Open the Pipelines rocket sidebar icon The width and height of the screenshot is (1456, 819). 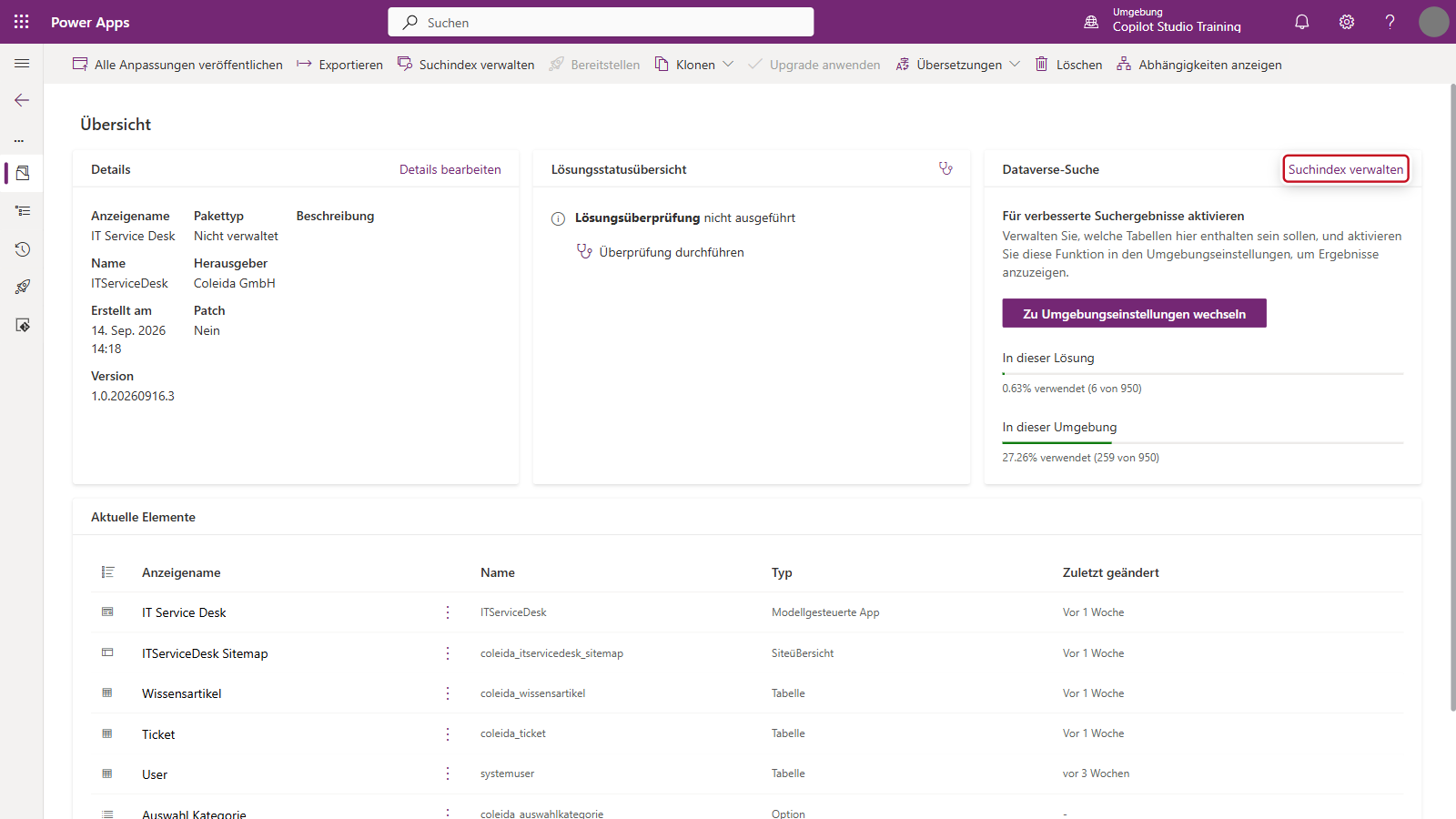tap(23, 287)
